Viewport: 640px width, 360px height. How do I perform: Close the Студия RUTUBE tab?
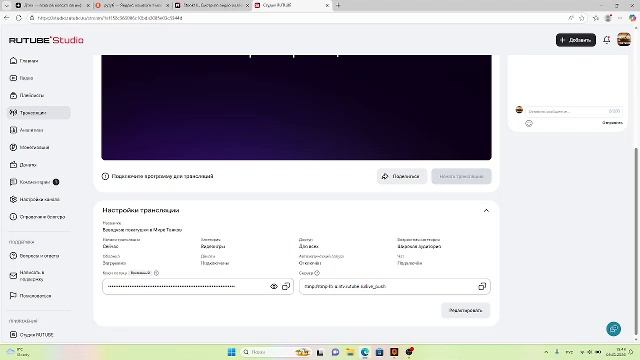pos(327,5)
